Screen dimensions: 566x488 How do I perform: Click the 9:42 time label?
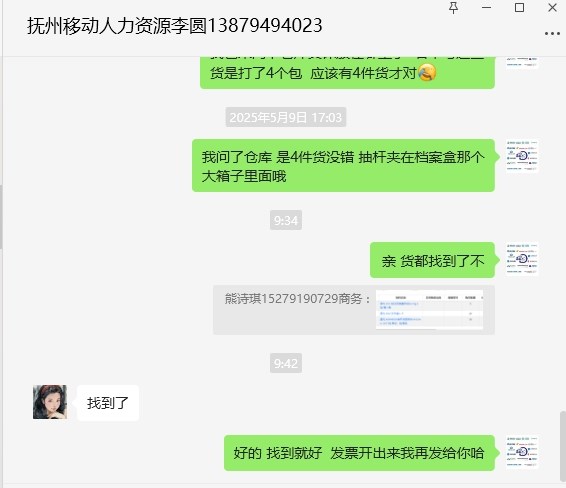(x=286, y=363)
